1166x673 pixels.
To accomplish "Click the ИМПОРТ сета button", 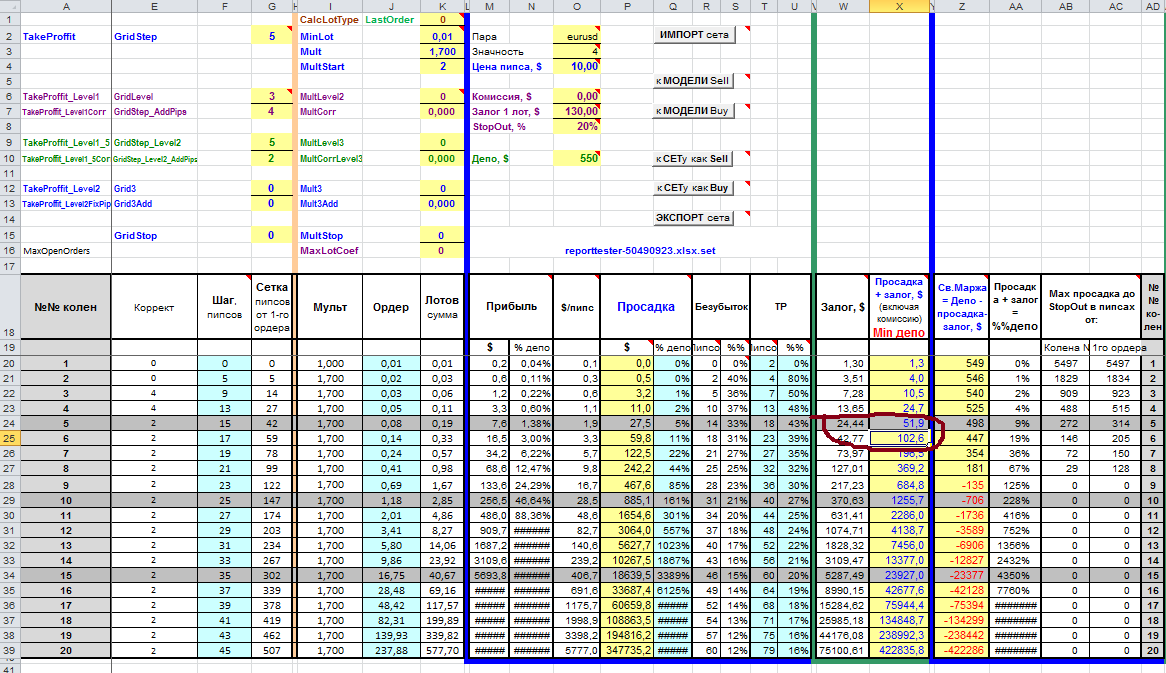I will coord(694,34).
